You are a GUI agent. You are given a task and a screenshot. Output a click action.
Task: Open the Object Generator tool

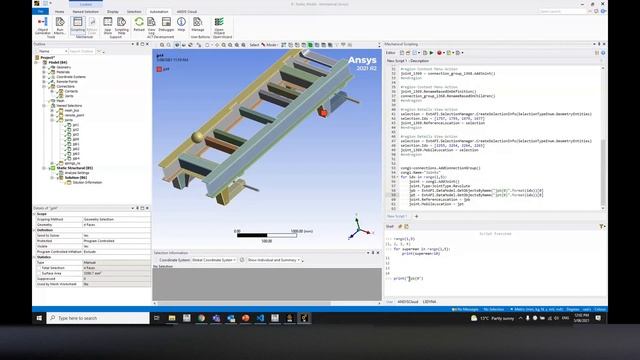[42, 25]
